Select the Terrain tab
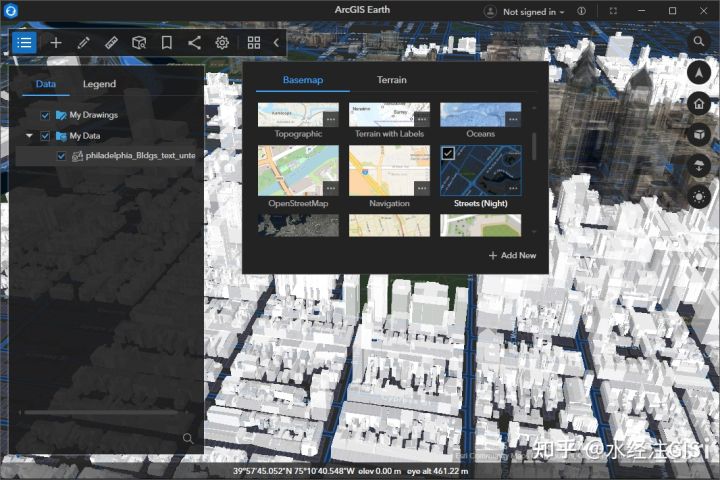This screenshot has height=480, width=720. (x=392, y=80)
